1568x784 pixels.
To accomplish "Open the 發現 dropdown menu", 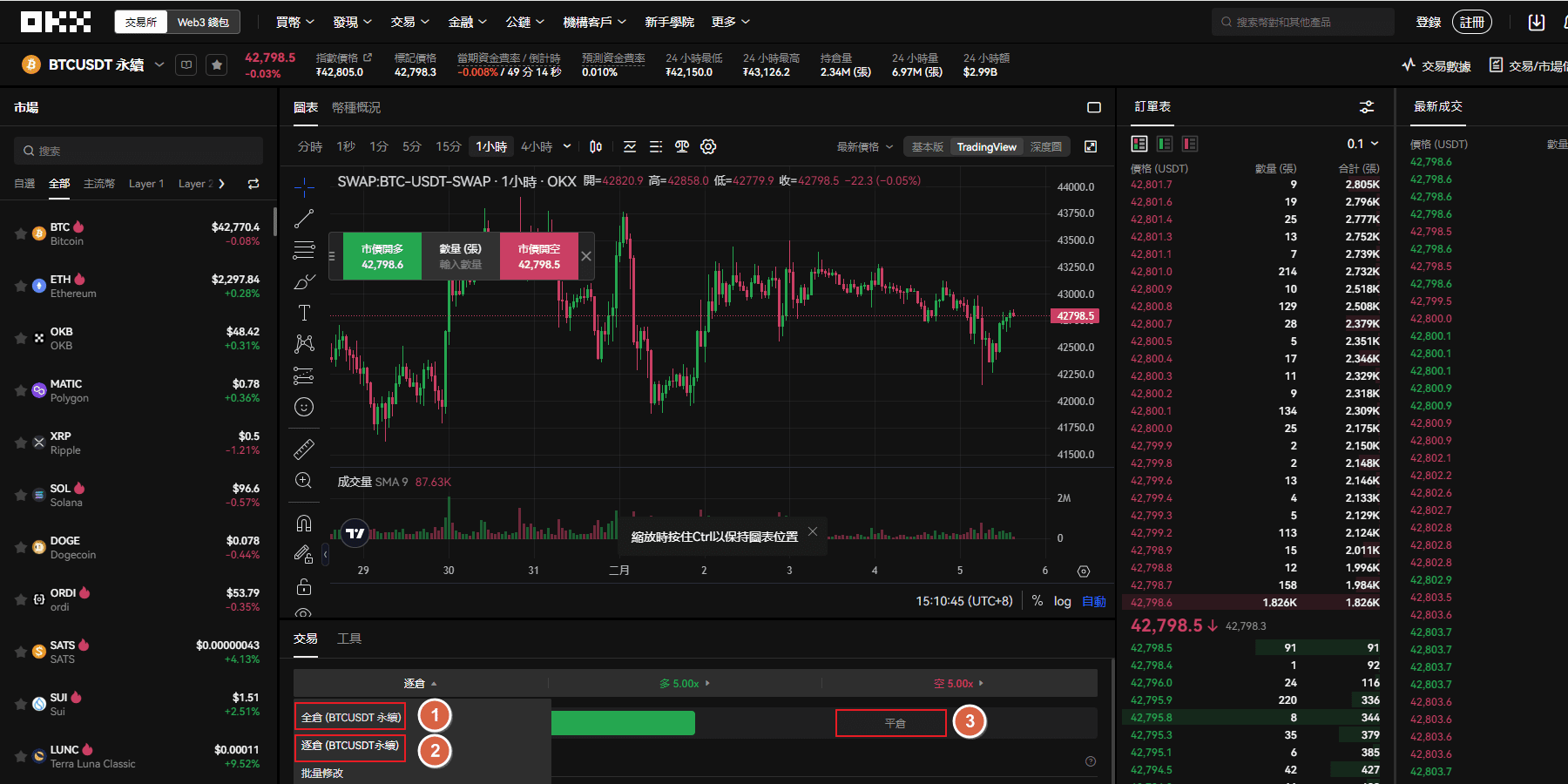I will [352, 22].
